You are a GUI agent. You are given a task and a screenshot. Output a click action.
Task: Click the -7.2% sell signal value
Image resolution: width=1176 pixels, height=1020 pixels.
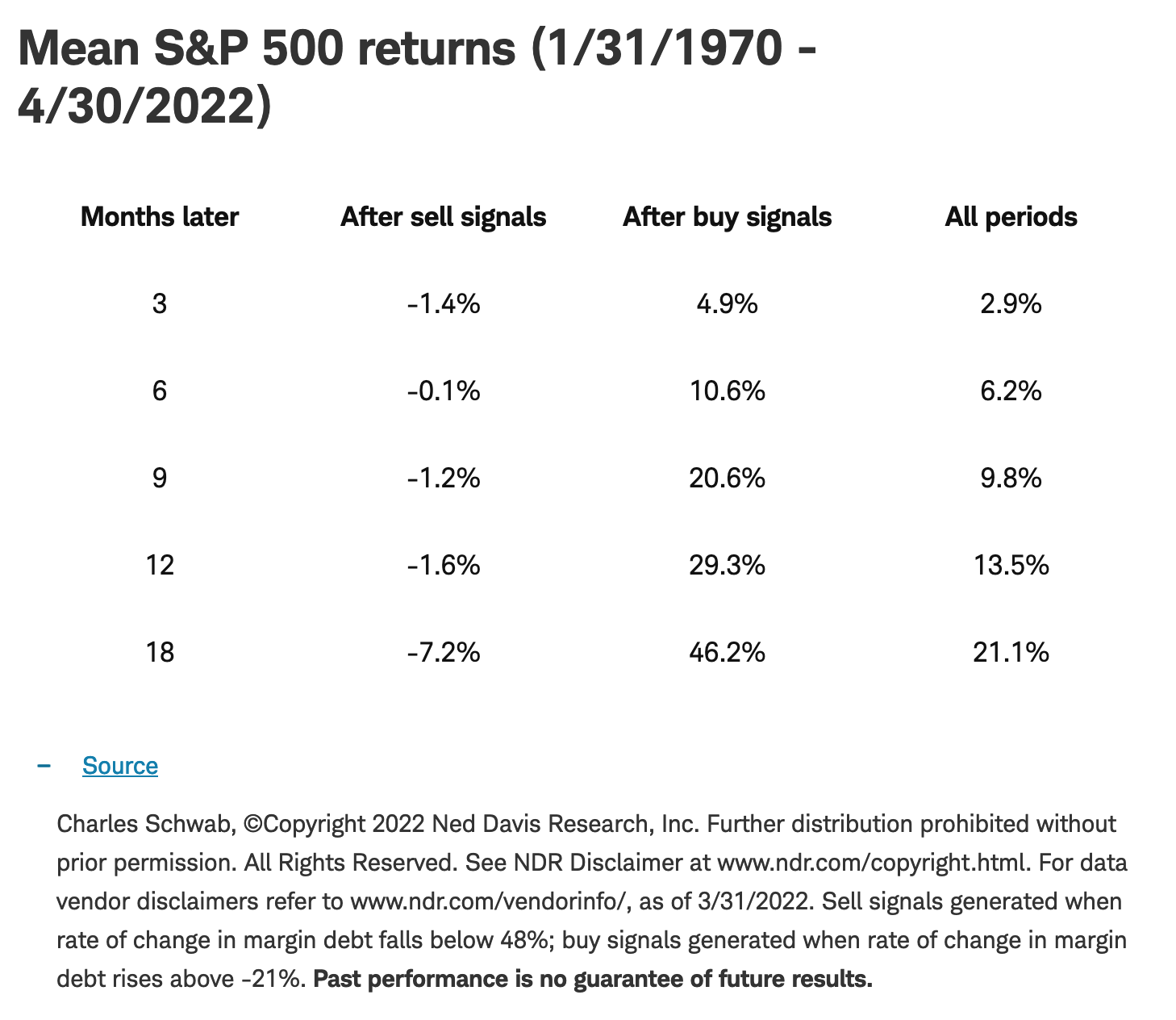(x=444, y=652)
